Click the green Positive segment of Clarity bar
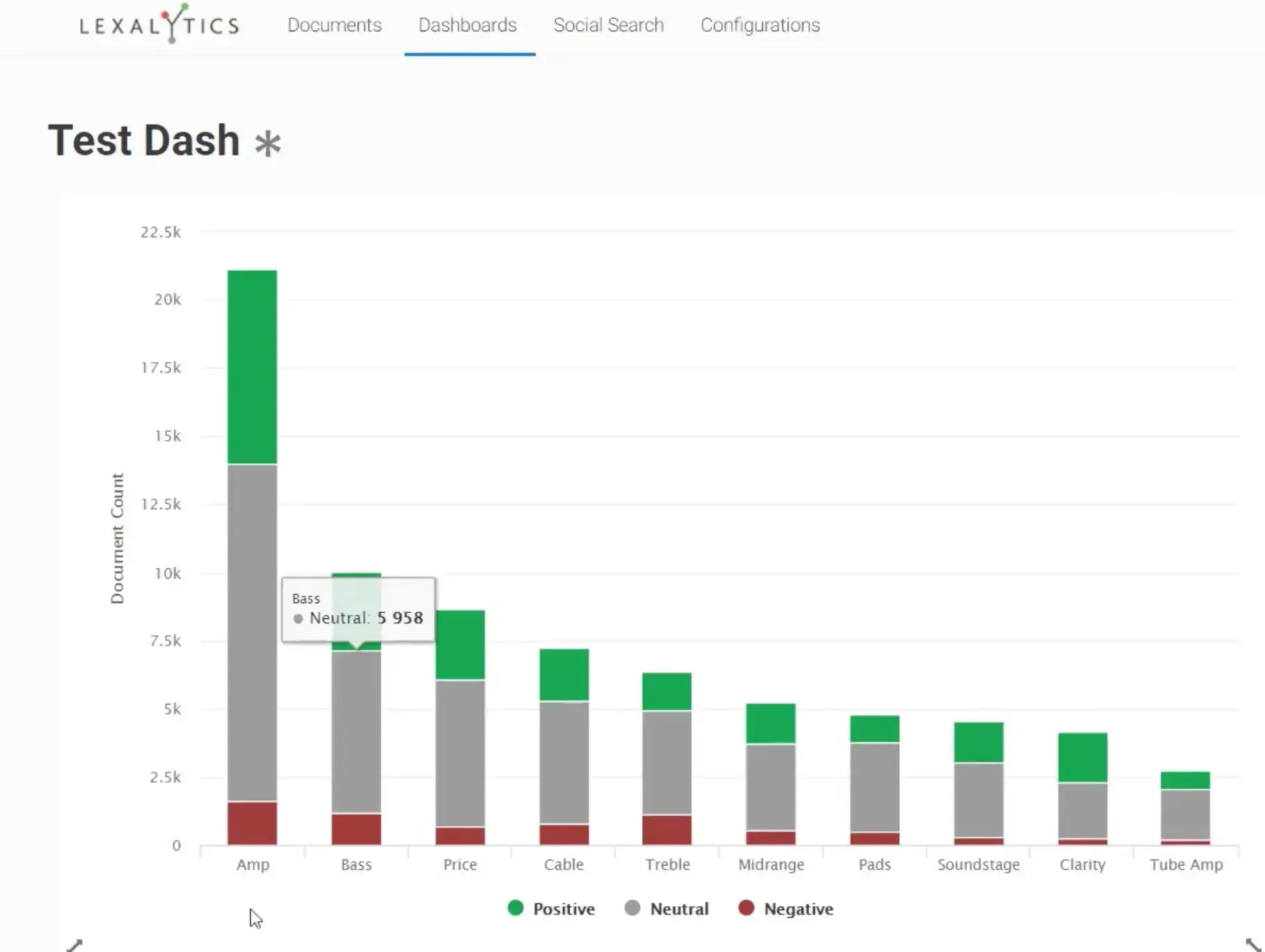The image size is (1265, 952). pyautogui.click(x=1082, y=757)
